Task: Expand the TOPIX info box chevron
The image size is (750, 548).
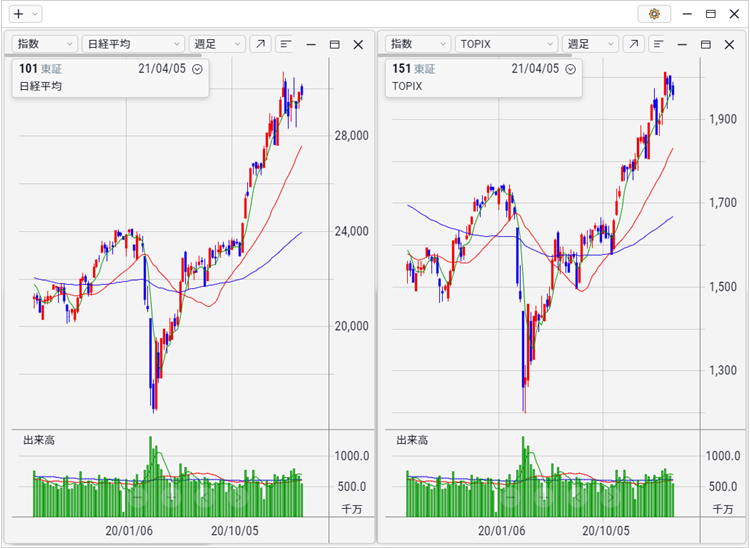Action: coord(570,69)
